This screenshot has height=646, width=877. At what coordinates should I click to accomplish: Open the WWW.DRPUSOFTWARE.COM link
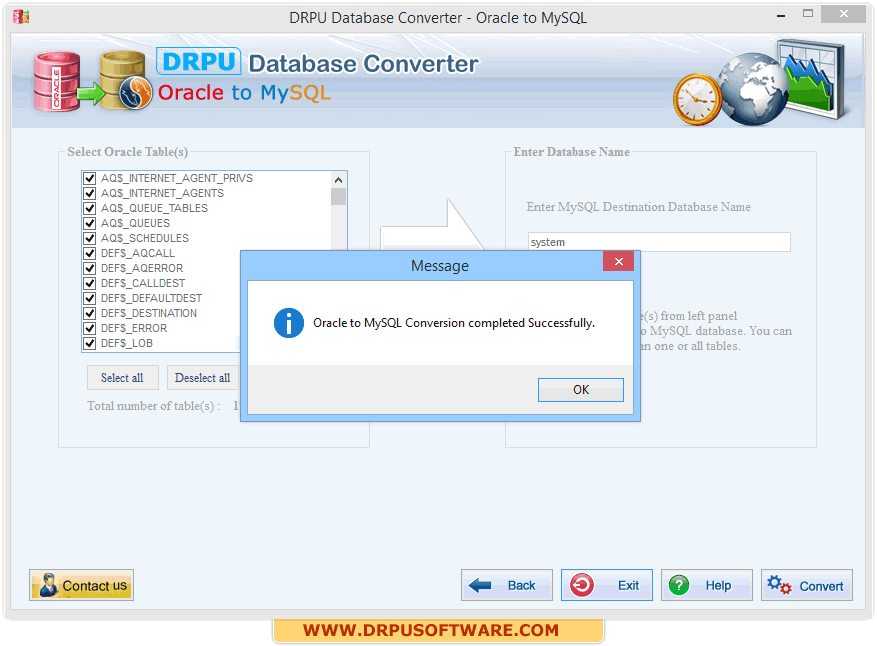click(431, 630)
